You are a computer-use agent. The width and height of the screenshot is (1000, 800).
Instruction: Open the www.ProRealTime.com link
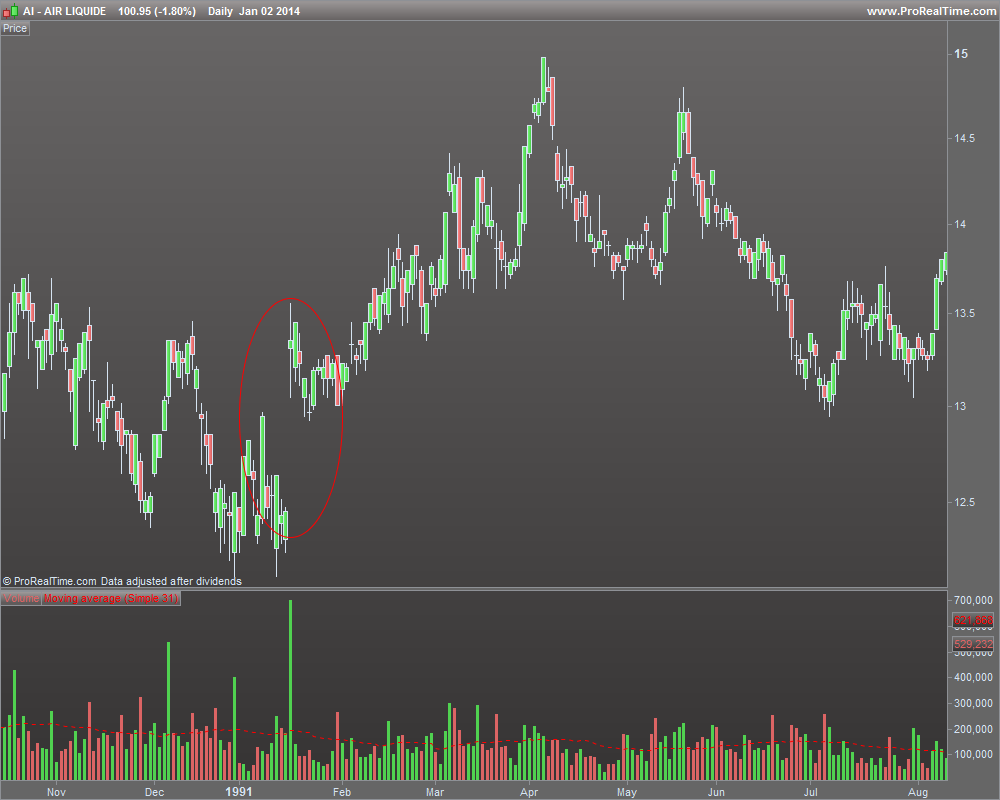point(931,11)
